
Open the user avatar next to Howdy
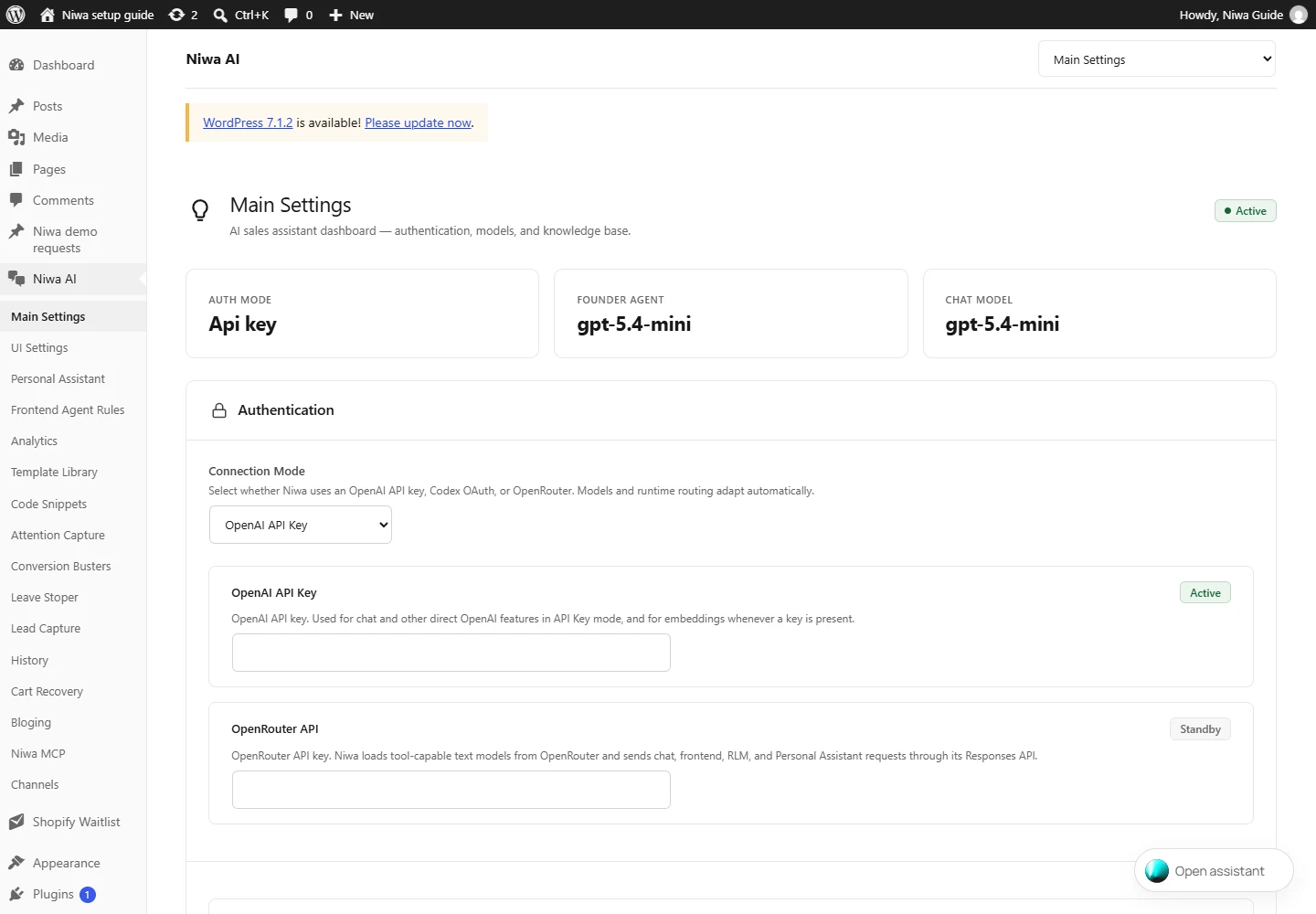(x=1299, y=15)
